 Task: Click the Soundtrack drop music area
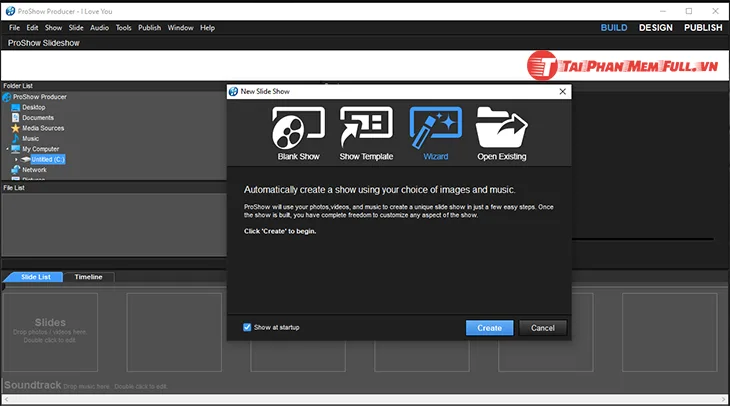point(86,386)
